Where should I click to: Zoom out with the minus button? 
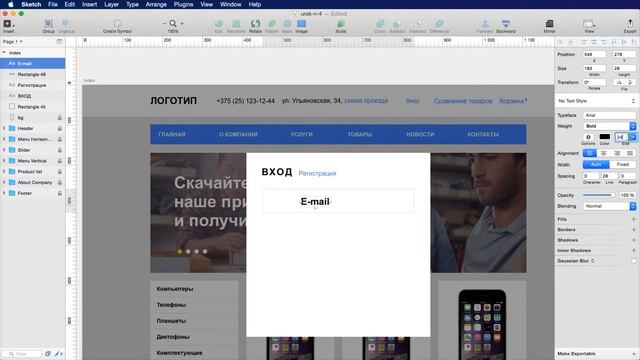click(x=164, y=24)
